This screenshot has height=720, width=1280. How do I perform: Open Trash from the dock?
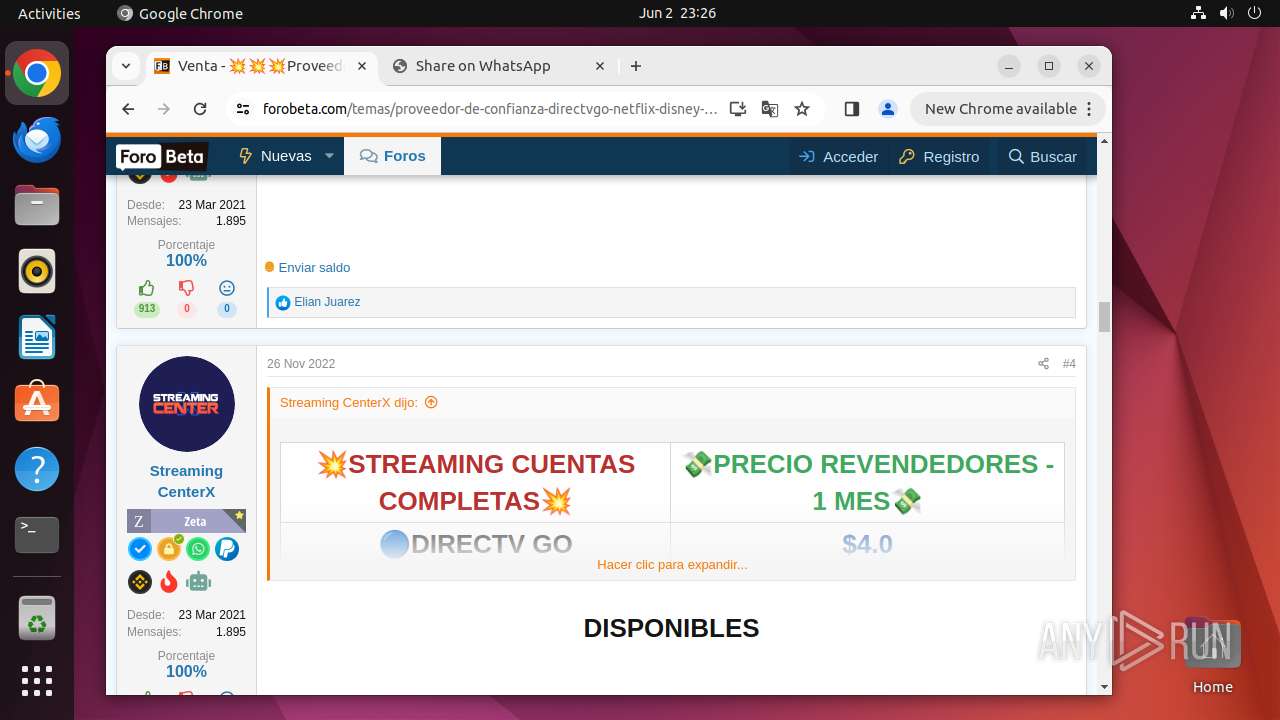click(37, 617)
